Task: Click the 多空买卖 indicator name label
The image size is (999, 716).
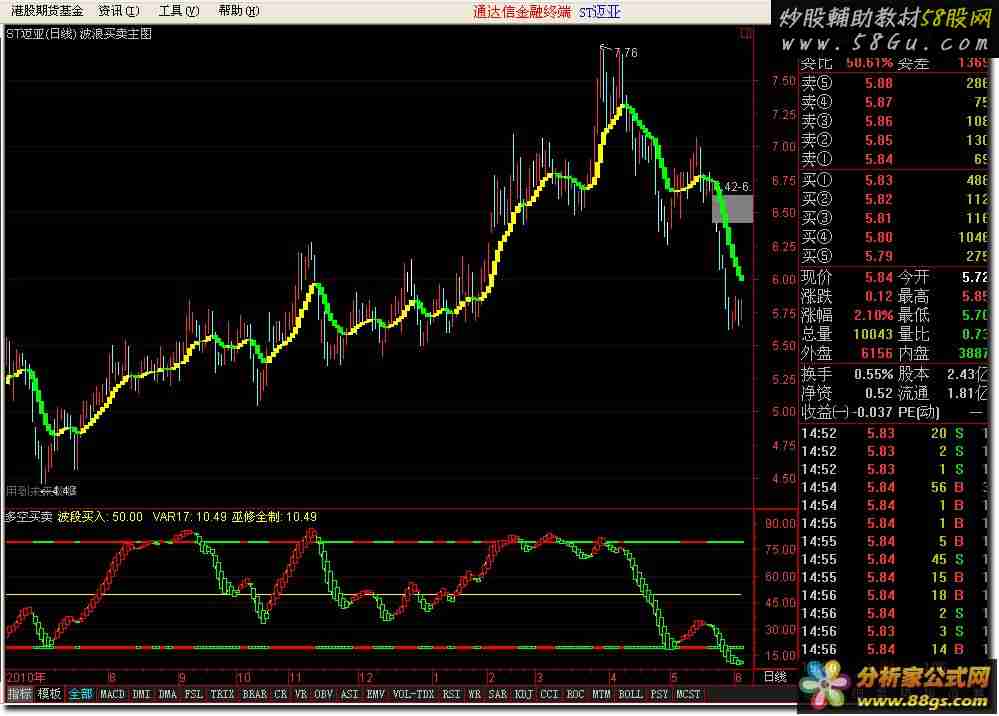Action: click(29, 517)
